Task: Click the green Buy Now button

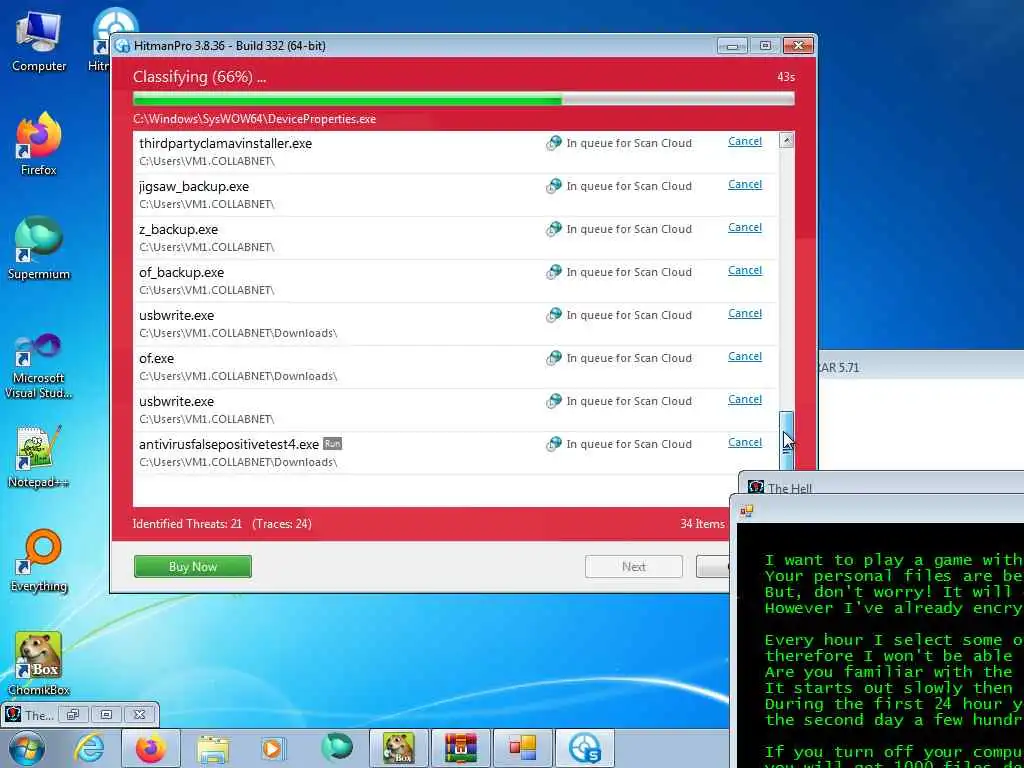Action: point(193,567)
